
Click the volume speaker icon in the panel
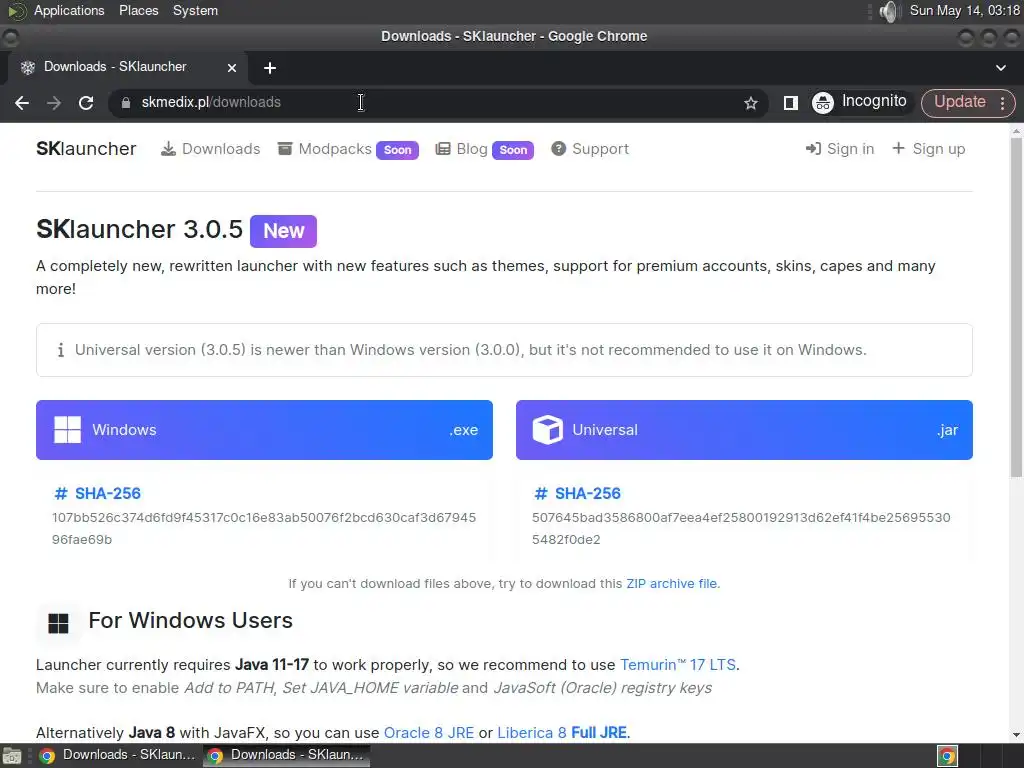[x=889, y=11]
